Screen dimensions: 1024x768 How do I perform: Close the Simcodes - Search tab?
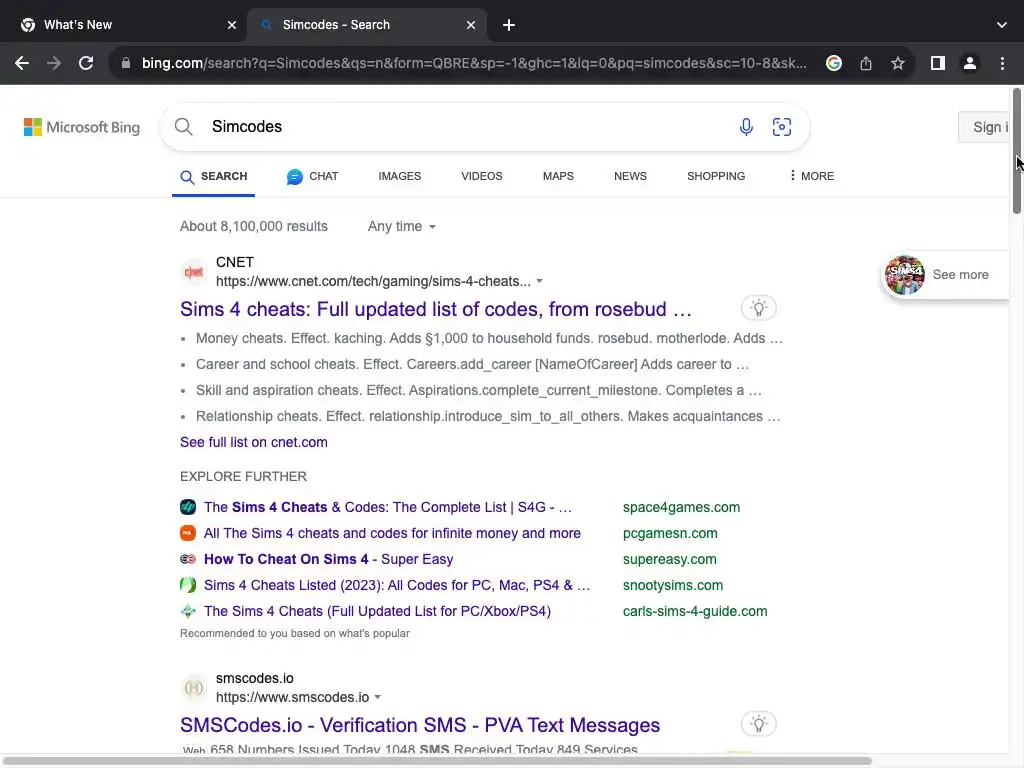471,25
